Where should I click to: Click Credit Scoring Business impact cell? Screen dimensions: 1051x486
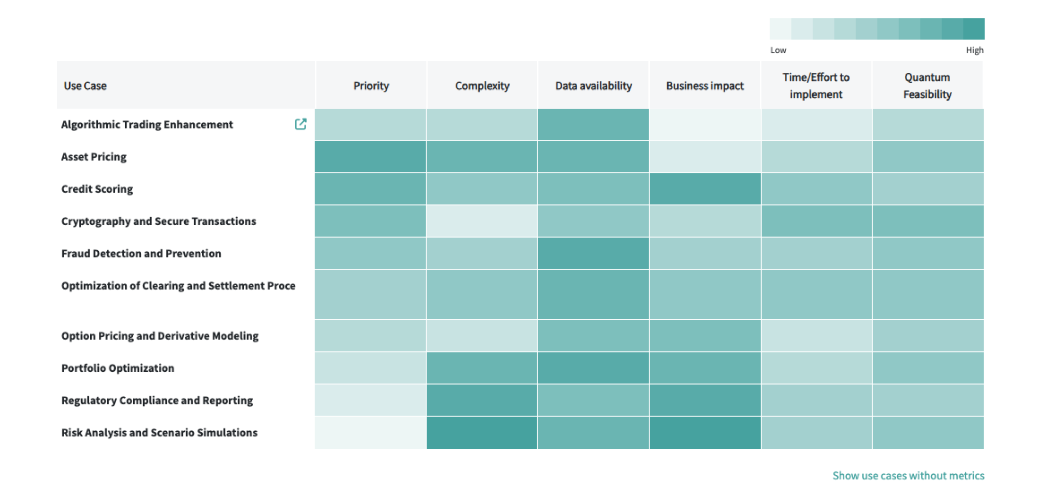click(x=705, y=189)
